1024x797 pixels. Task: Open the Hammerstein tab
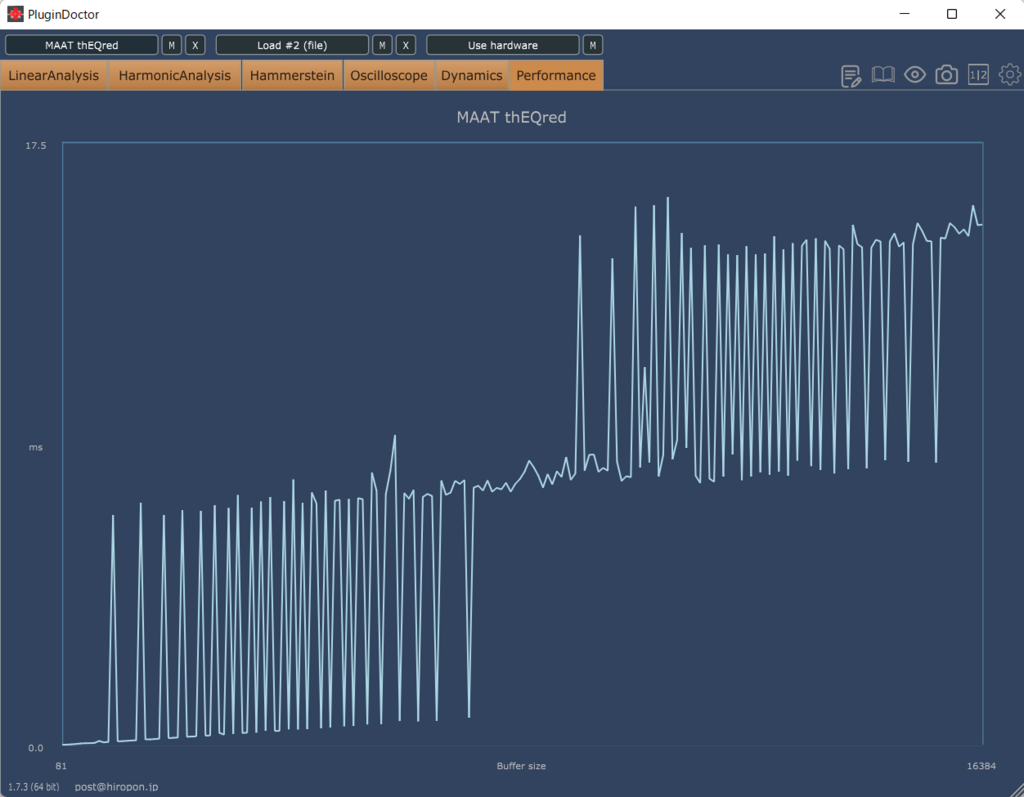tap(292, 75)
